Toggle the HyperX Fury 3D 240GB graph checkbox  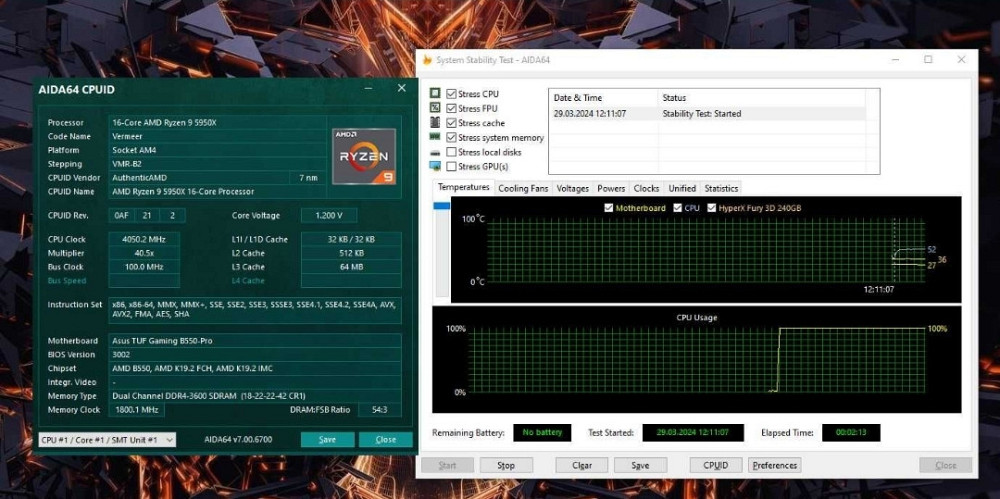click(x=712, y=208)
